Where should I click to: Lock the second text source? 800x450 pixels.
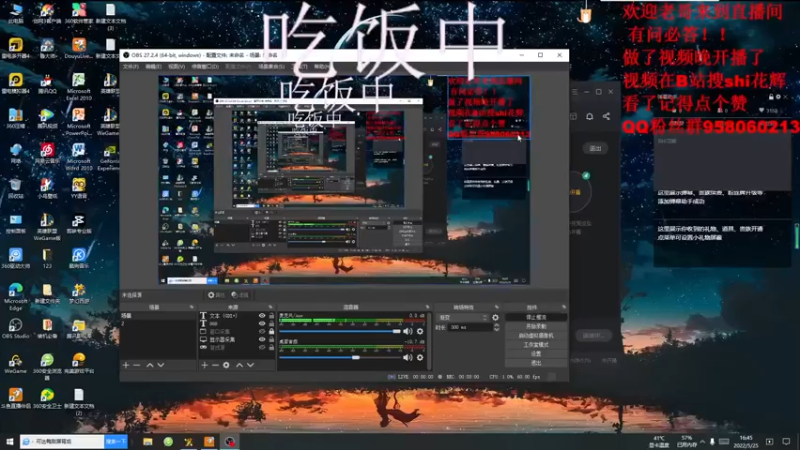271,323
